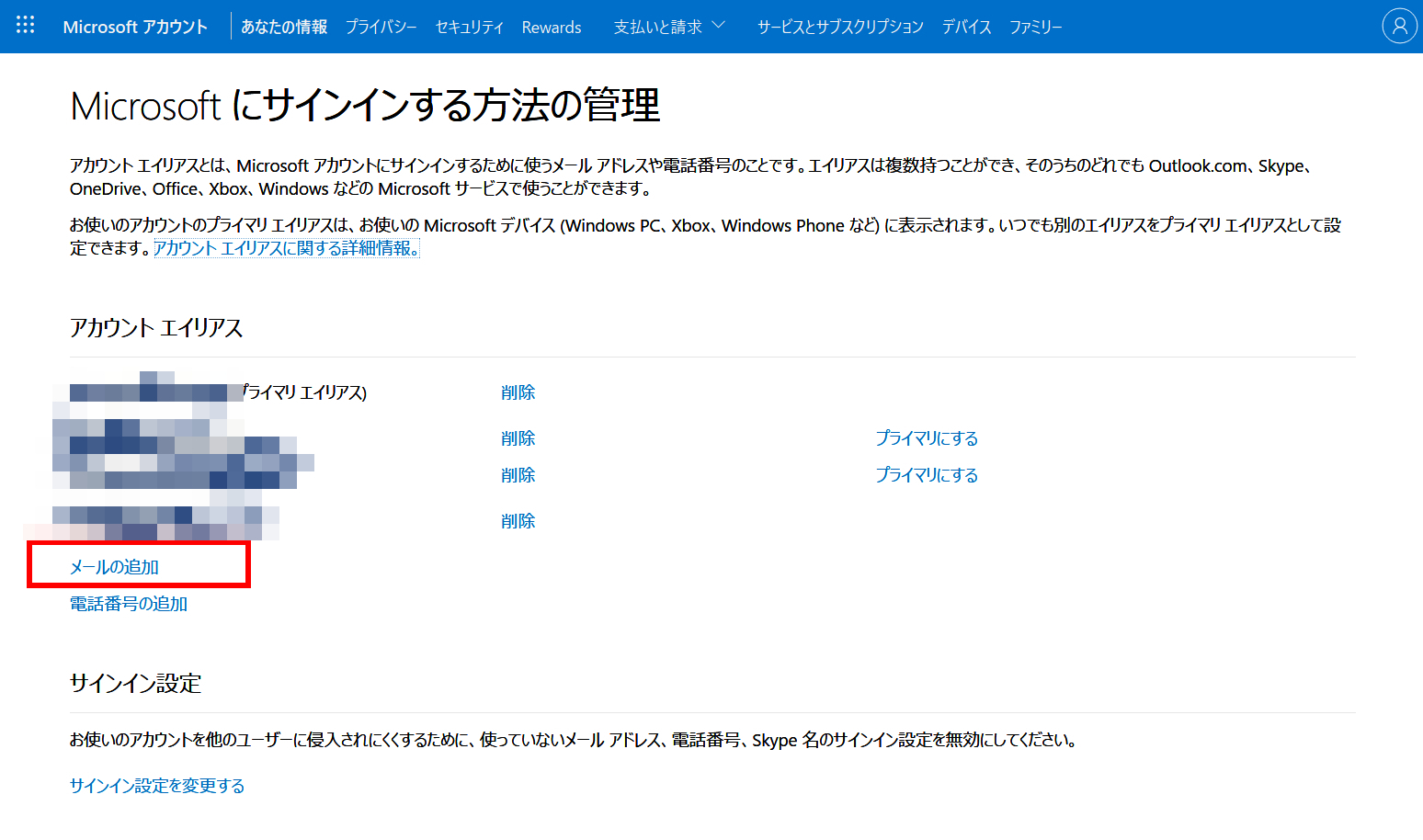Screen dimensions: 1423x840
Task: Select サービスとサブスクリプション in the navigation bar
Action: 840,27
